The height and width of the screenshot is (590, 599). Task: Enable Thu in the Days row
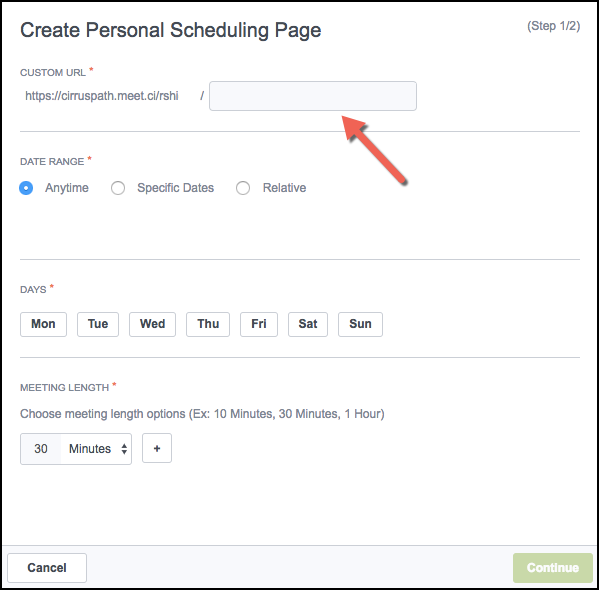click(x=208, y=324)
